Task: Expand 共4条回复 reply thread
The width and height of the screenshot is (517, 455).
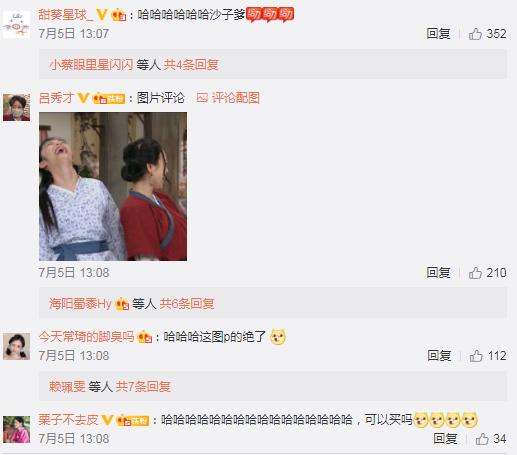Action: tap(191, 65)
